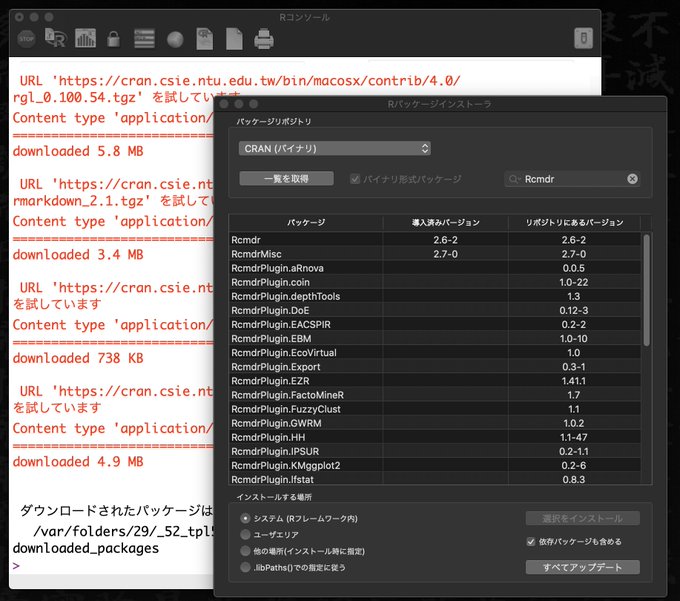Click version 1.41.1 of RcmdrPlugin.EZR
Image resolution: width=680 pixels, height=601 pixels.
click(574, 381)
